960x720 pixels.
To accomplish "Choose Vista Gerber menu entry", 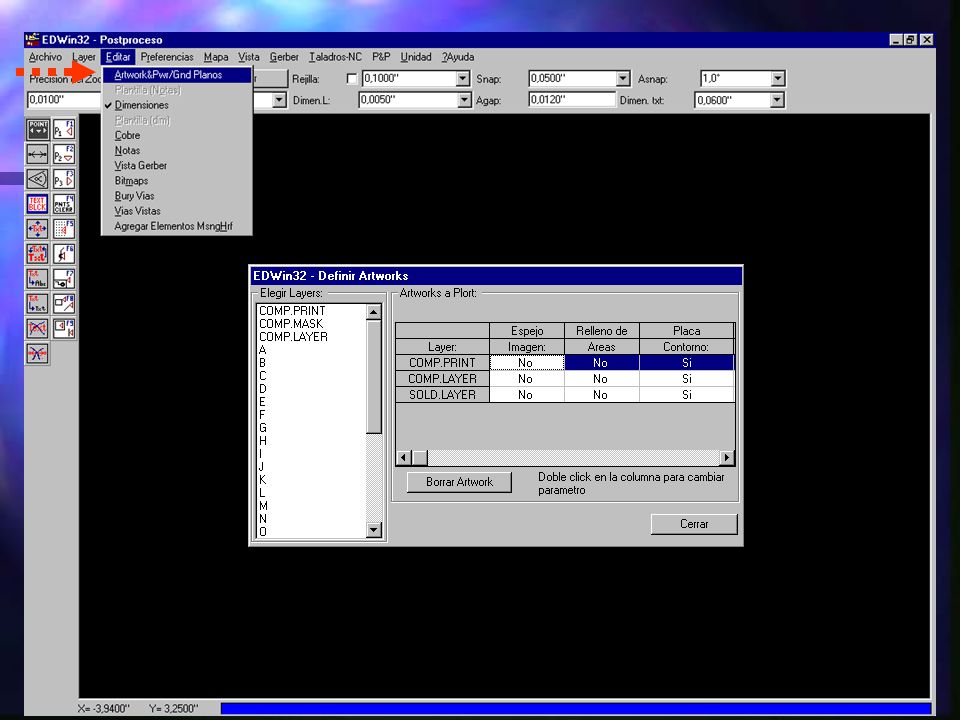I will [177, 166].
